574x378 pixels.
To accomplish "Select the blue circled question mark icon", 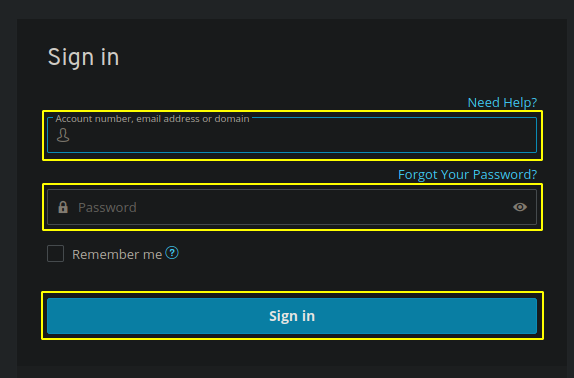I will pyautogui.click(x=172, y=253).
